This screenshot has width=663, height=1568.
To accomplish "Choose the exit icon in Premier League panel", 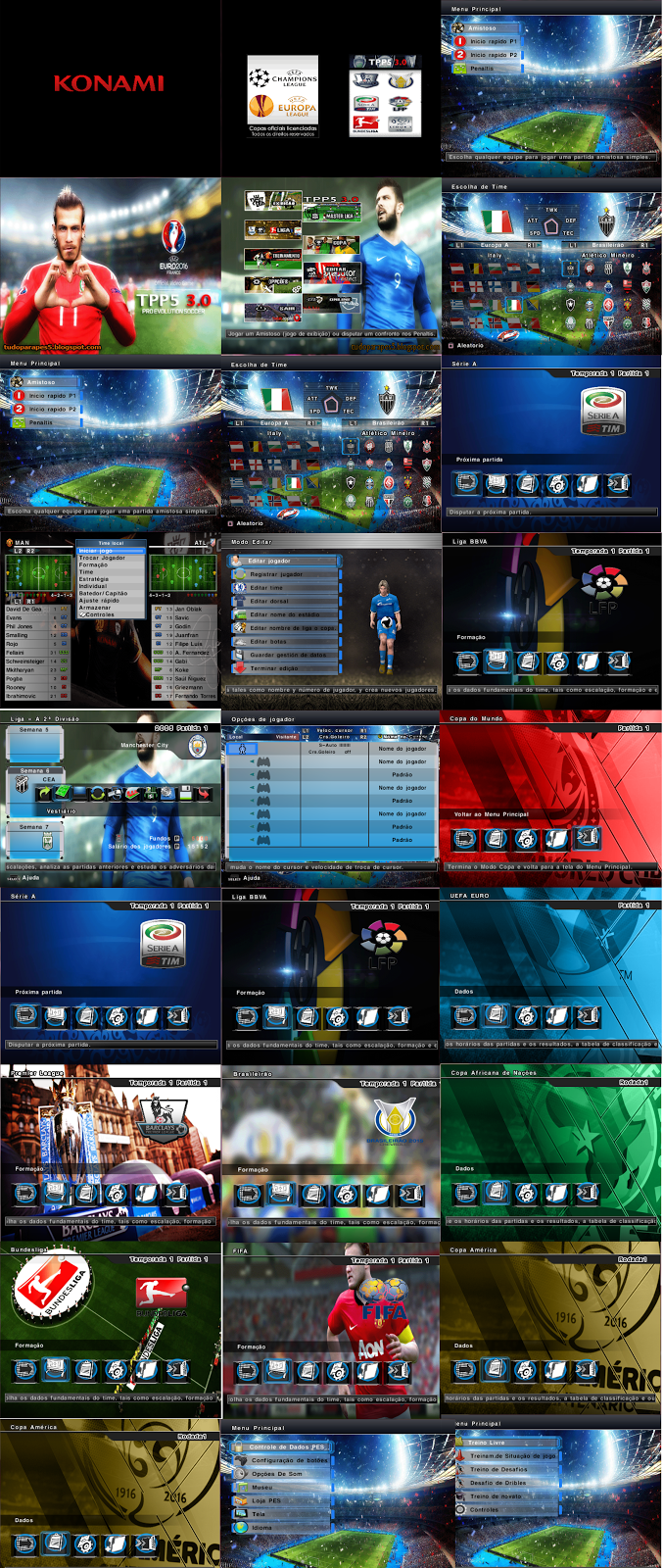I will coord(177,1193).
